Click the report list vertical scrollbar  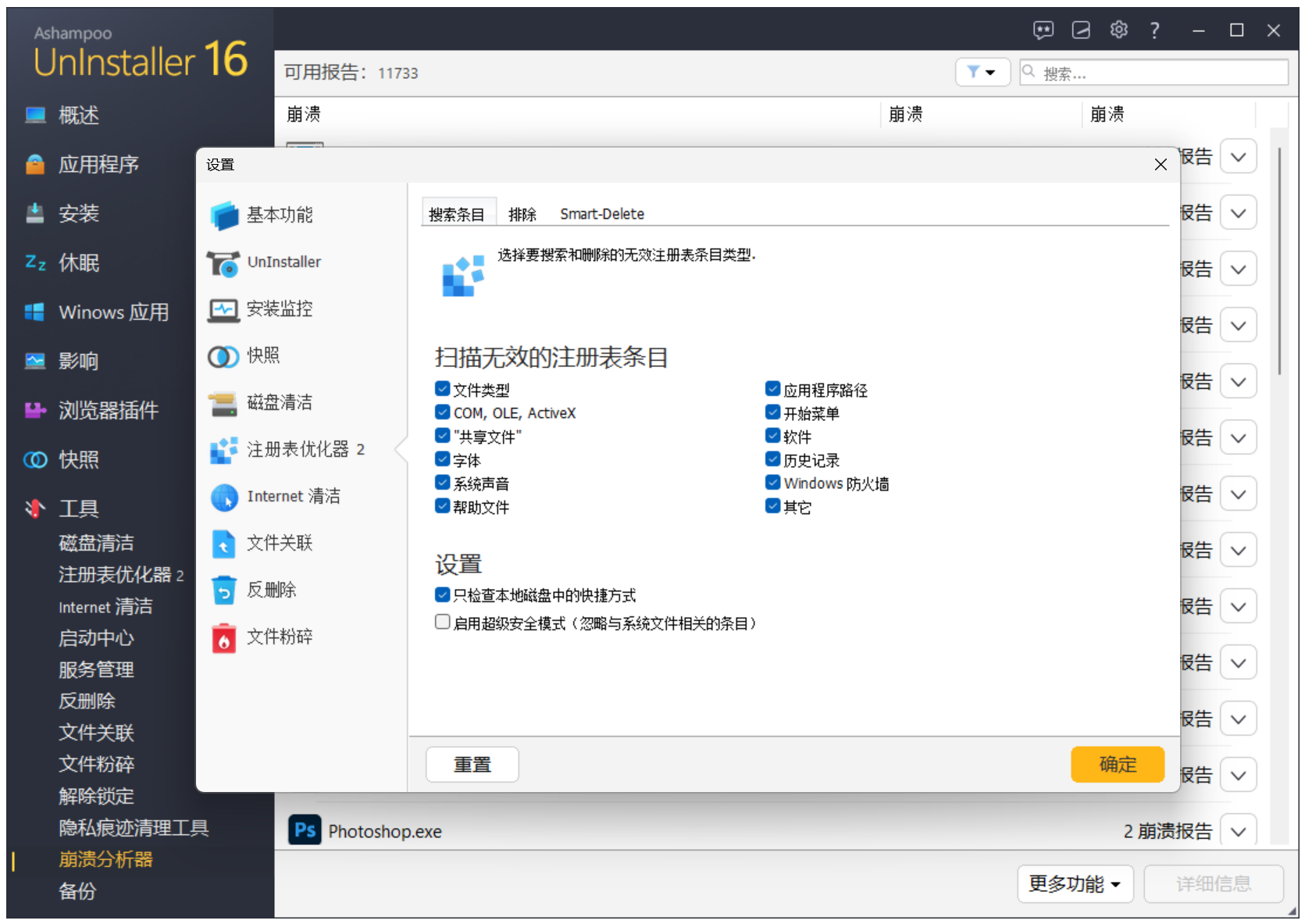[x=1279, y=262]
